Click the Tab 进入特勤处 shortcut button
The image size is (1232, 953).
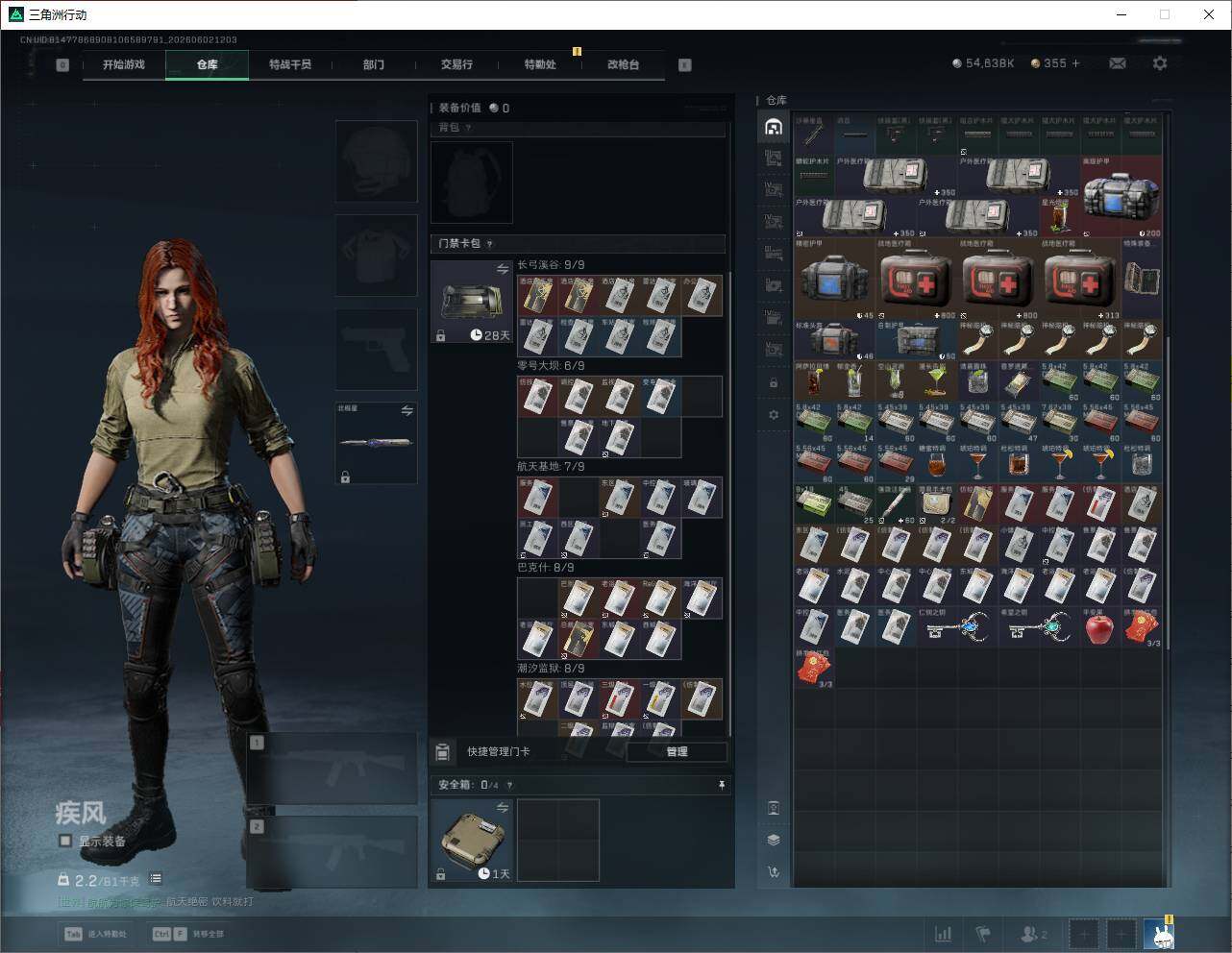[95, 934]
